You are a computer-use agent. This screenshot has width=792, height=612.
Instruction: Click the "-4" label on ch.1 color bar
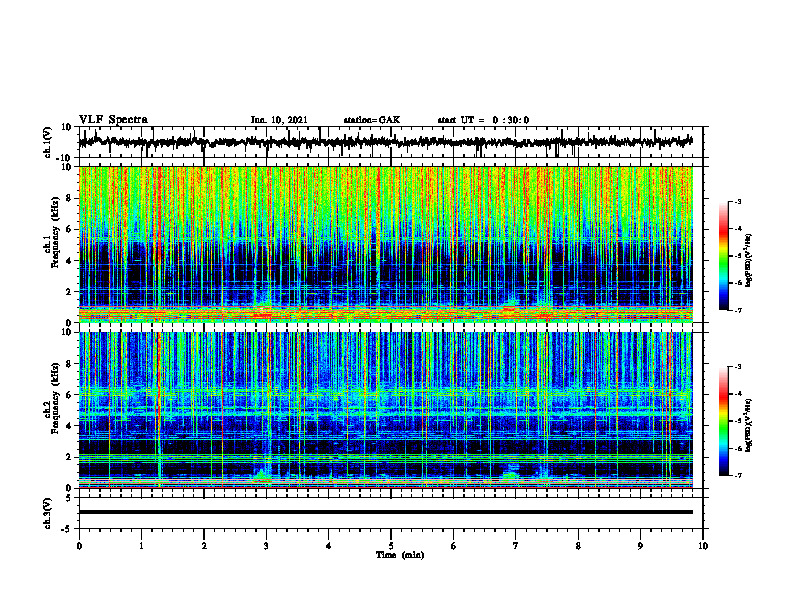pyautogui.click(x=738, y=229)
